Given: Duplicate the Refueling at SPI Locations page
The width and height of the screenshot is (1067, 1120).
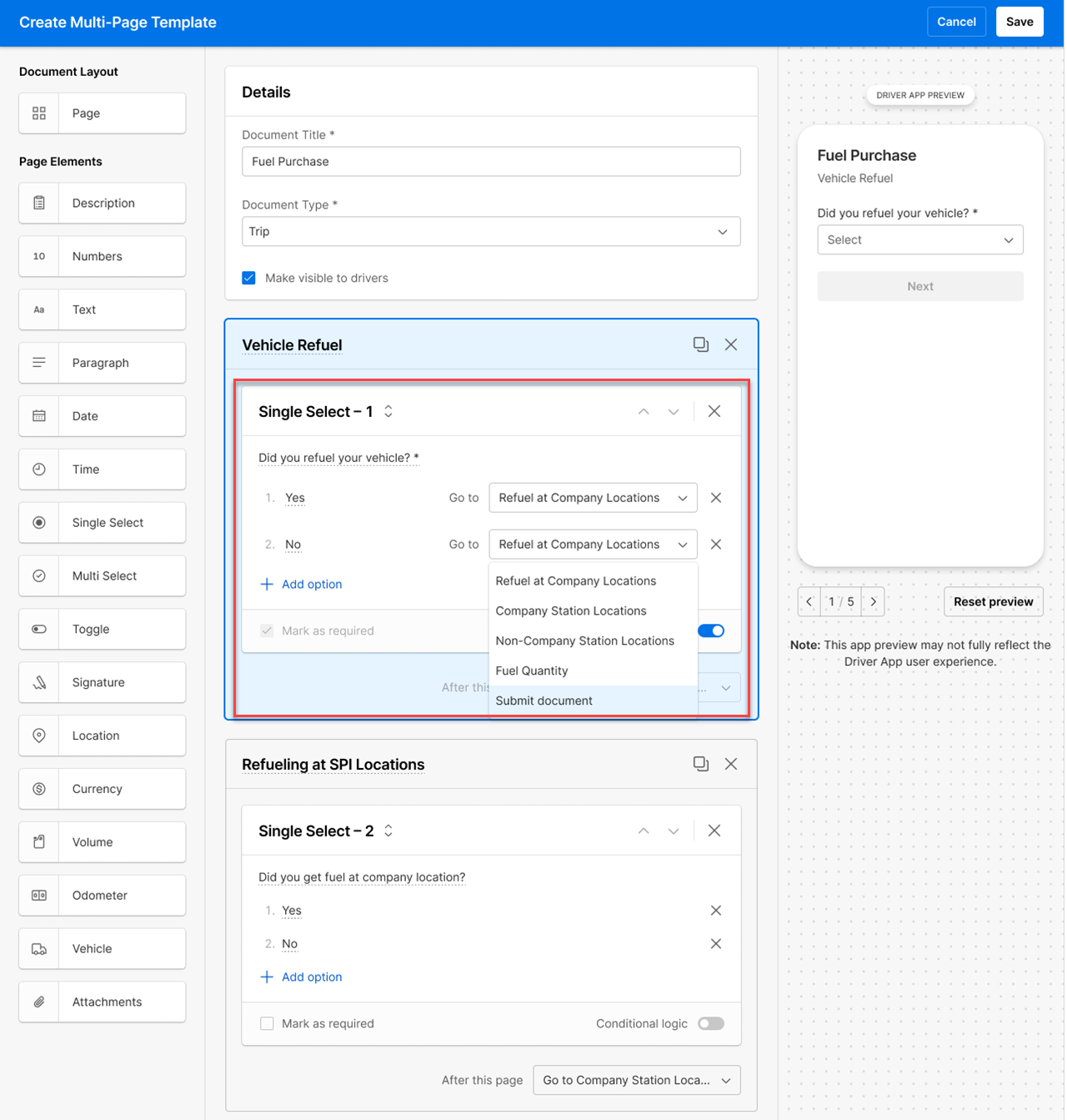Looking at the screenshot, I should [701, 764].
